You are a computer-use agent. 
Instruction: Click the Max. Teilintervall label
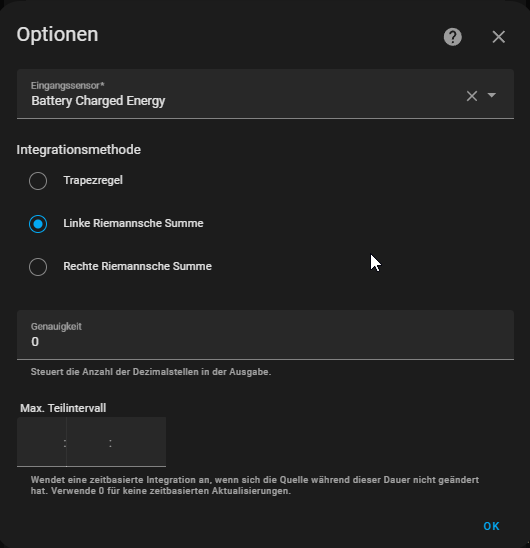(x=63, y=408)
